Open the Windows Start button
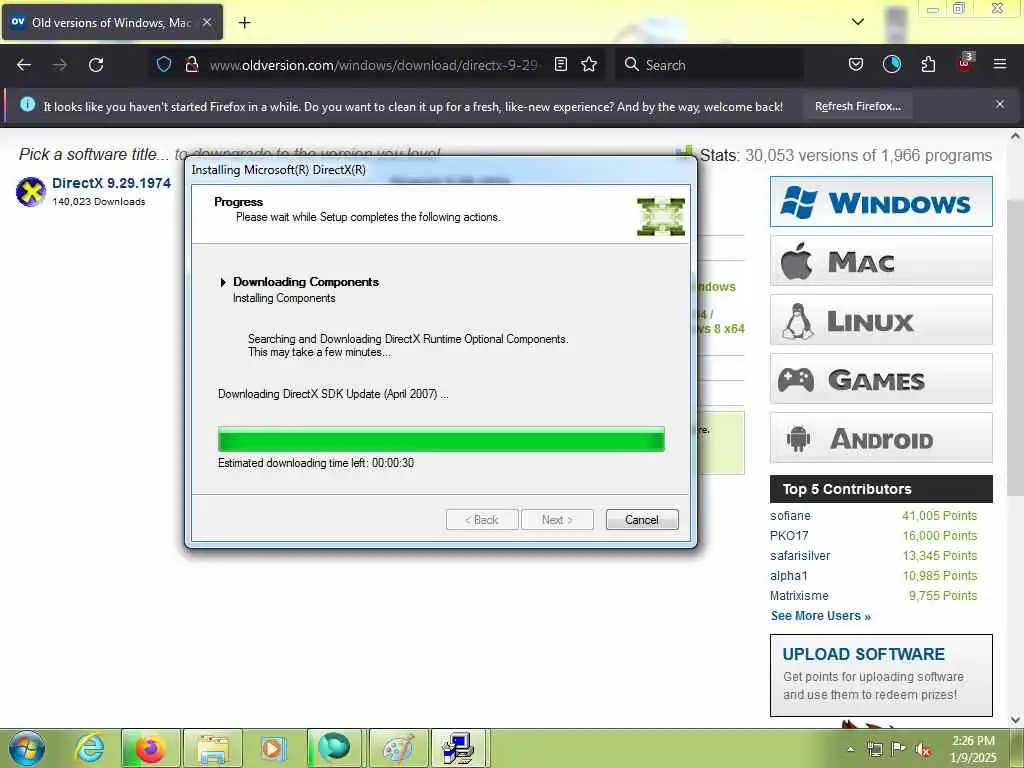This screenshot has height=768, width=1024. [x=27, y=748]
